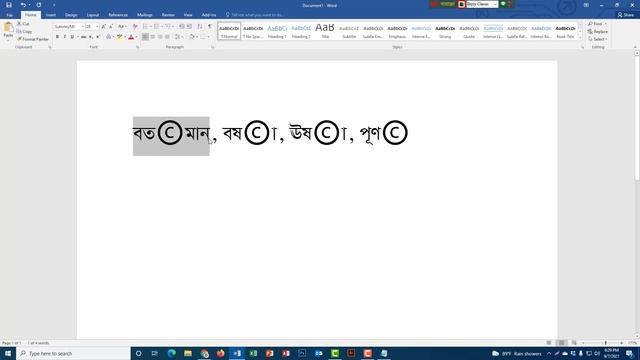
Task: Click the Replace button
Action: (x=598, y=31)
